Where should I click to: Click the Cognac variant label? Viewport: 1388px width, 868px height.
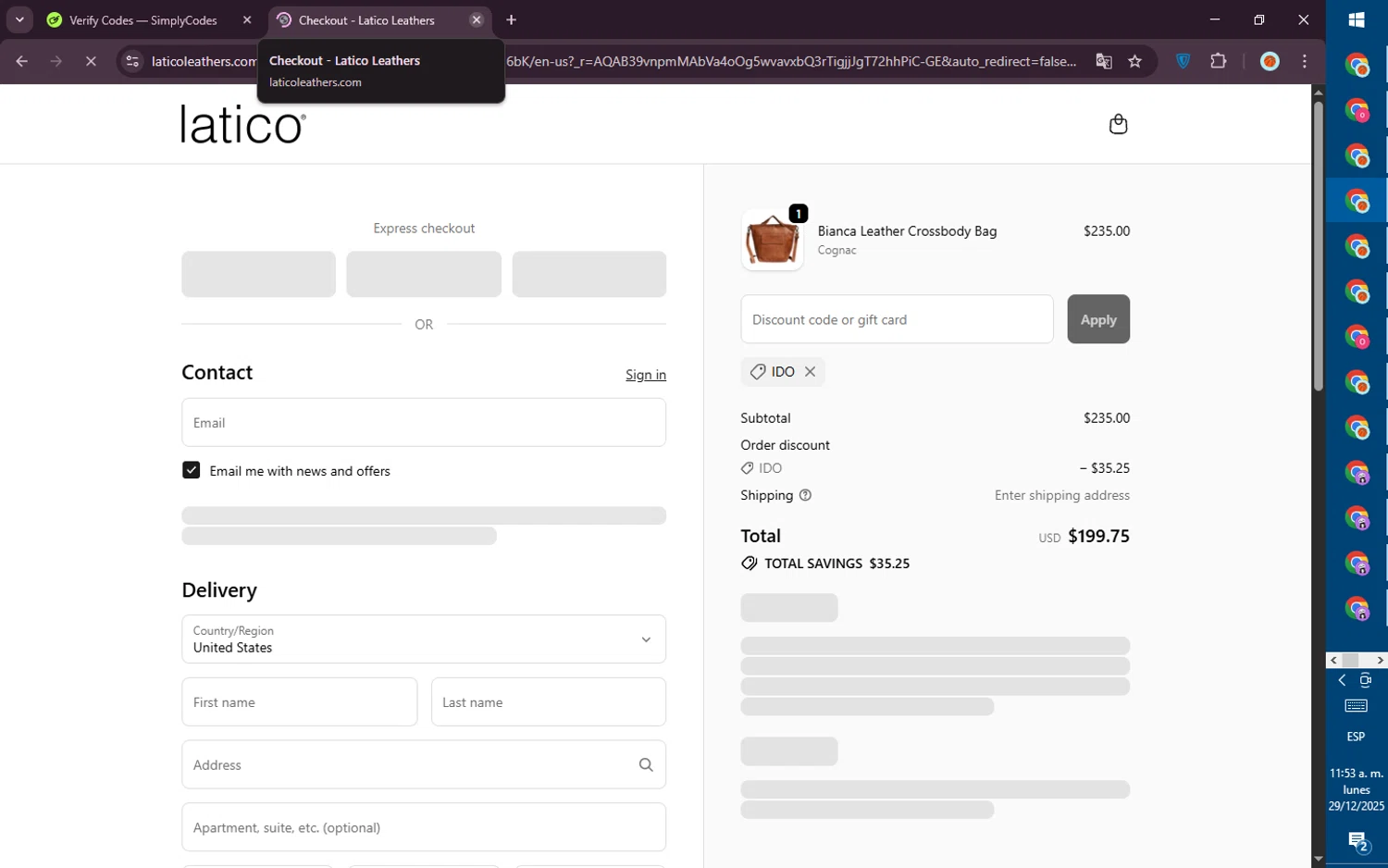pos(837,250)
